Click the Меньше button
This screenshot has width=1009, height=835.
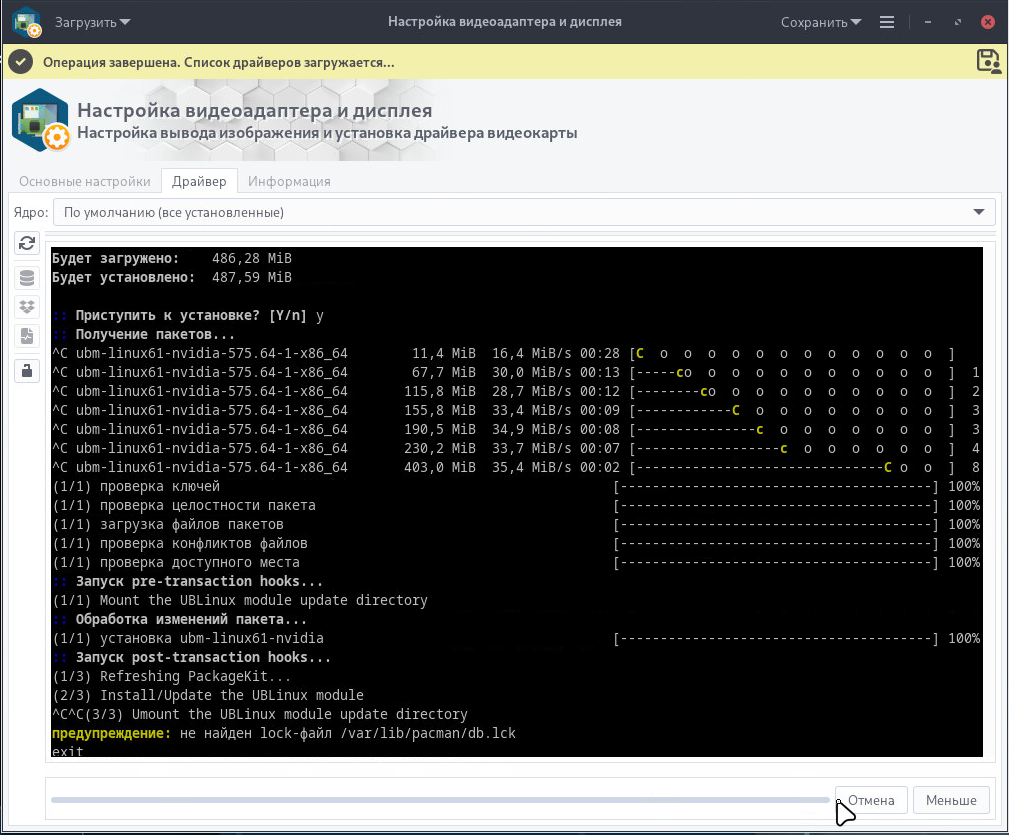[951, 800]
